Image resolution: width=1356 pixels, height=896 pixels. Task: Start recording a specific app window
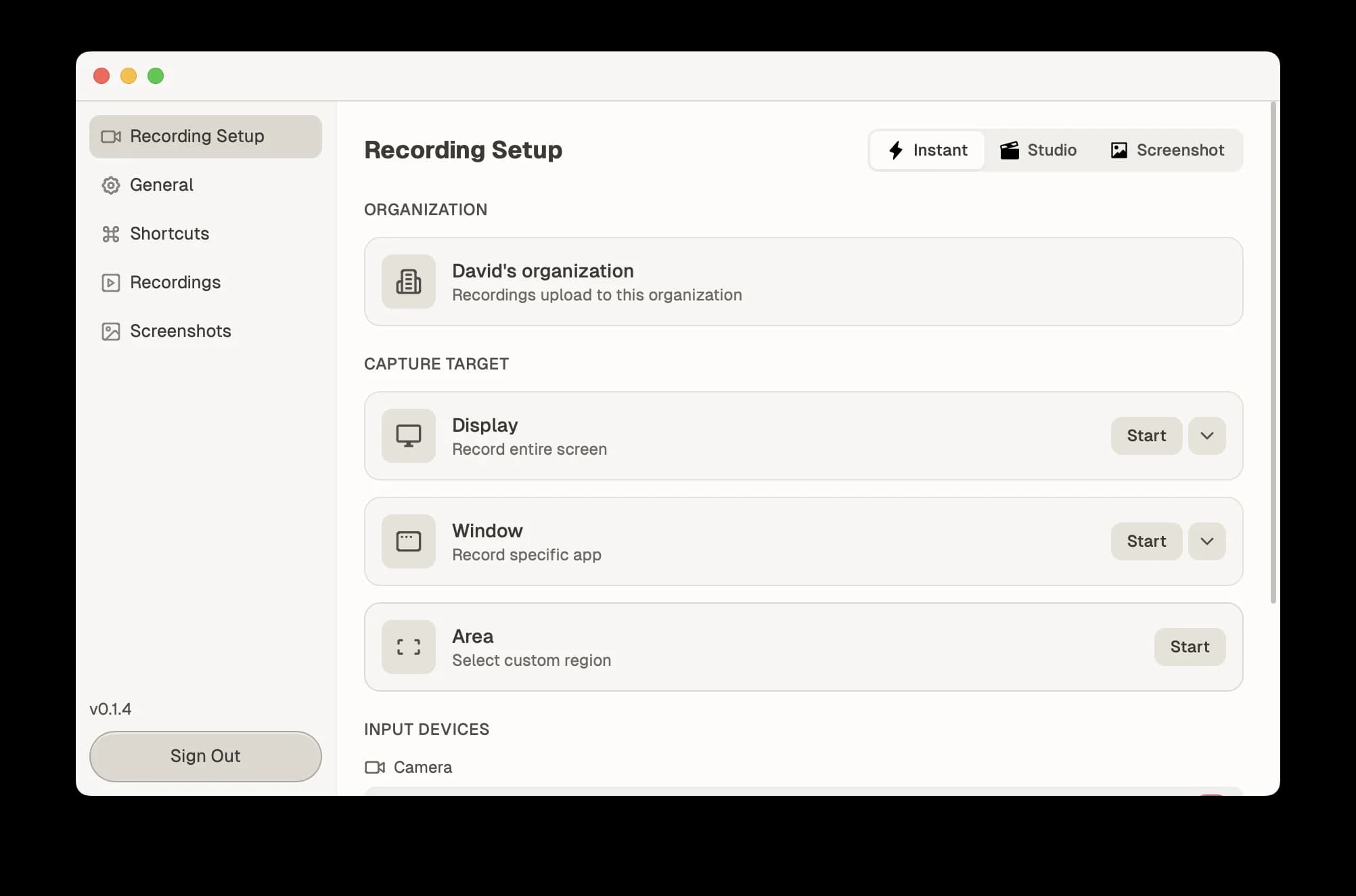1146,541
